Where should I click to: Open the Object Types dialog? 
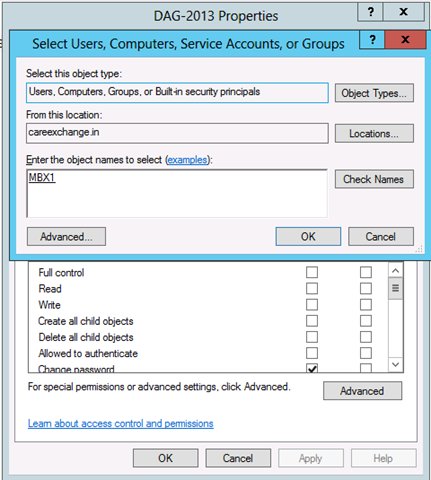point(374,93)
